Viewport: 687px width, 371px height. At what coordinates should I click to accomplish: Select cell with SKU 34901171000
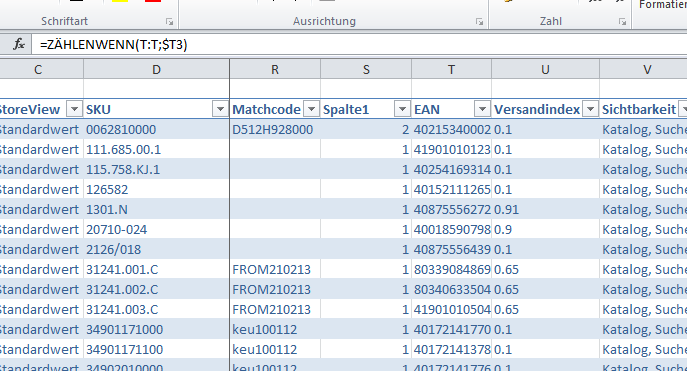coord(156,329)
